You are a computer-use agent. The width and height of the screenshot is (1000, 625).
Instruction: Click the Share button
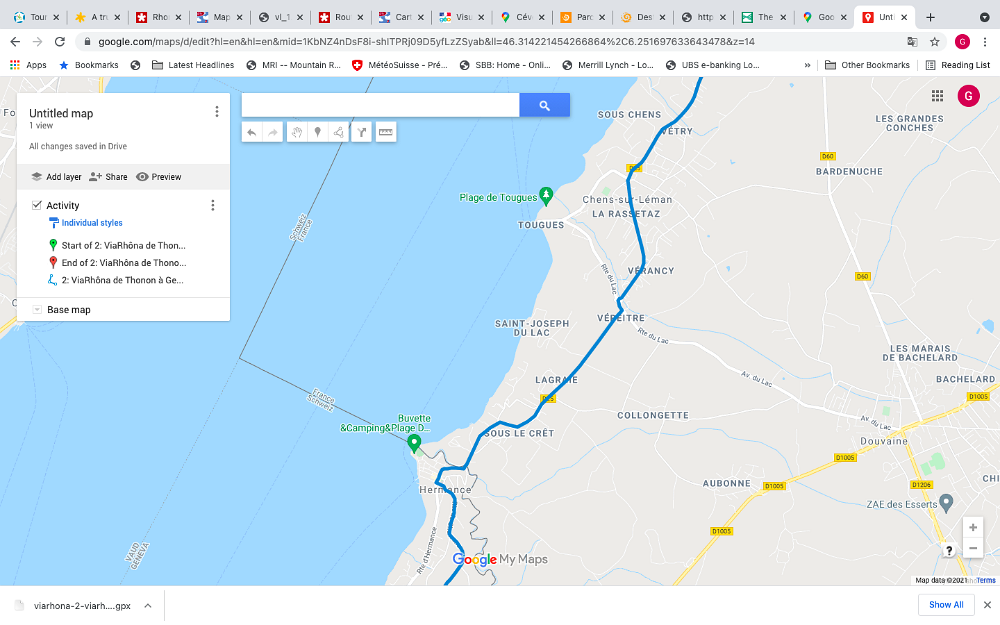(x=108, y=177)
